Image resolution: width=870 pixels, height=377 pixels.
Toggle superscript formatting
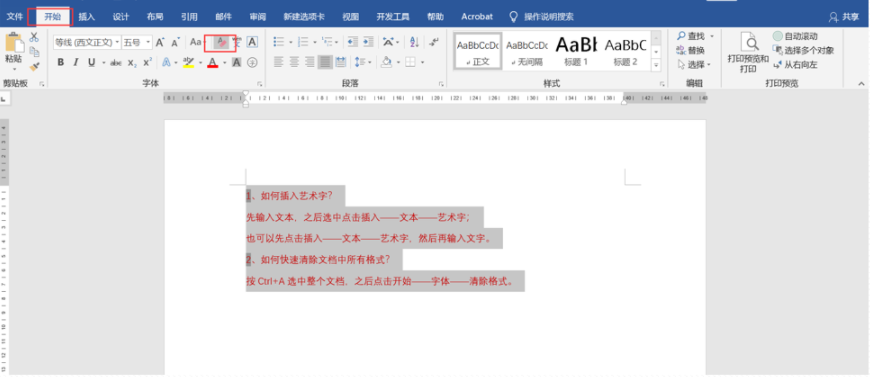point(147,62)
